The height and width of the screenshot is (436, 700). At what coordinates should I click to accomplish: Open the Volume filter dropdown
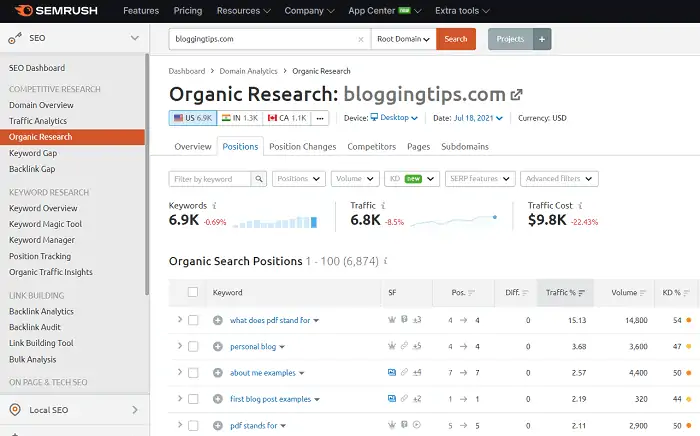click(x=355, y=179)
